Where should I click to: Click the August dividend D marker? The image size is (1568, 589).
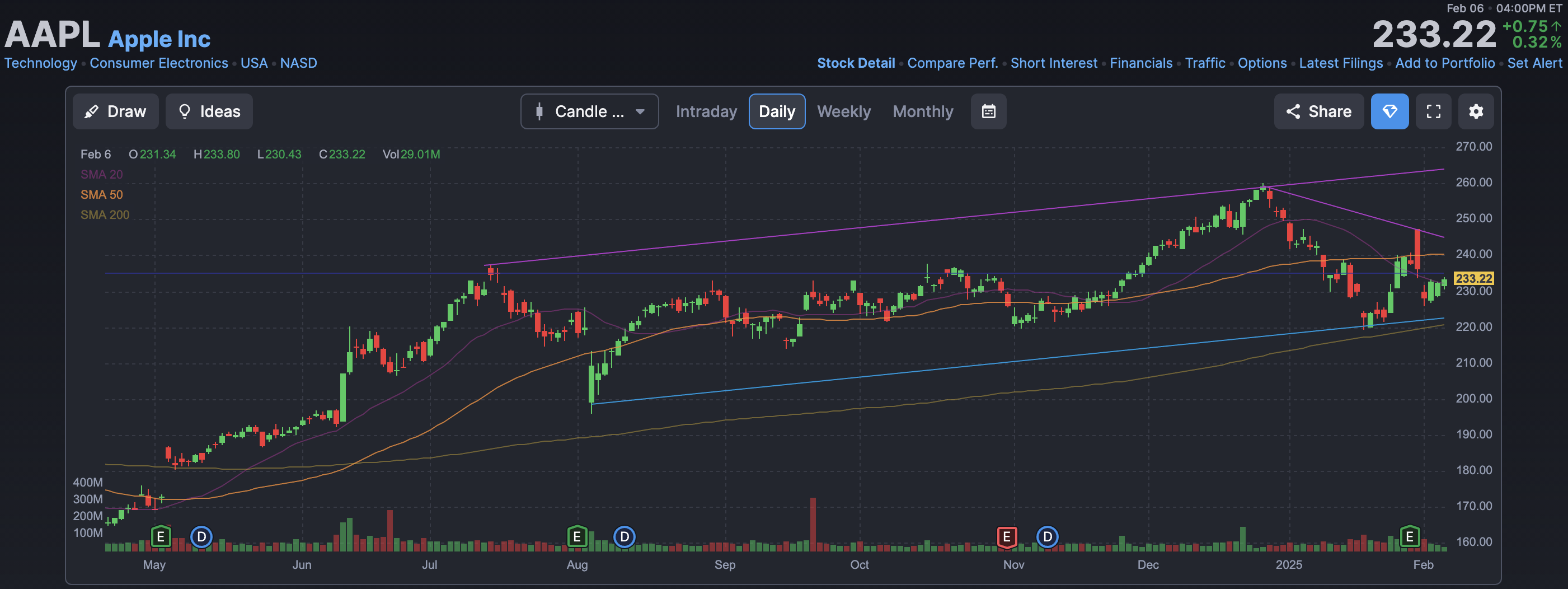(x=625, y=536)
